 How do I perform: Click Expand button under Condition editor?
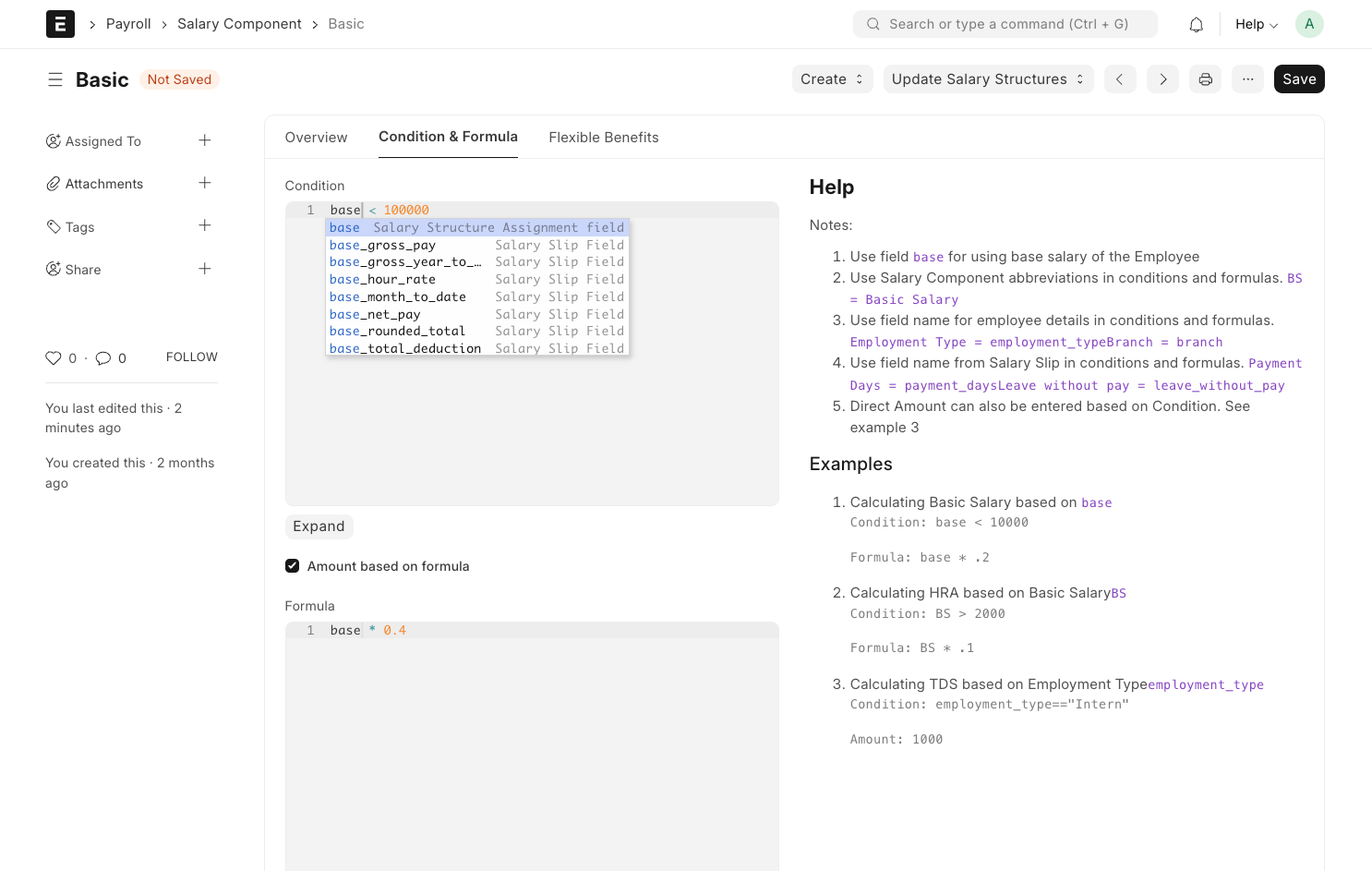[319, 526]
